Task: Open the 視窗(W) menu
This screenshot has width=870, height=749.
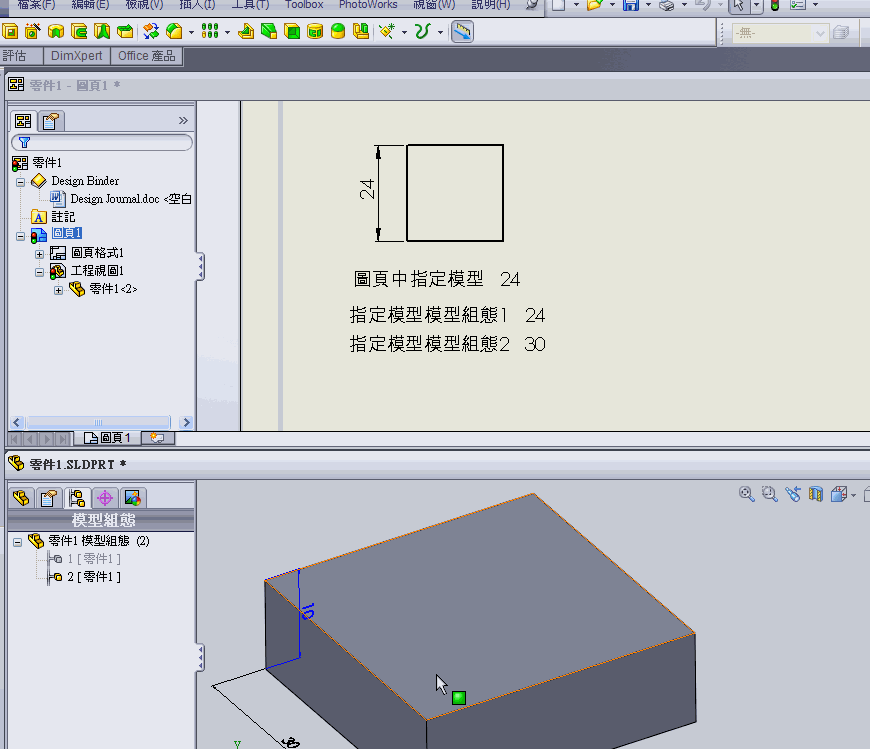Action: [x=434, y=4]
